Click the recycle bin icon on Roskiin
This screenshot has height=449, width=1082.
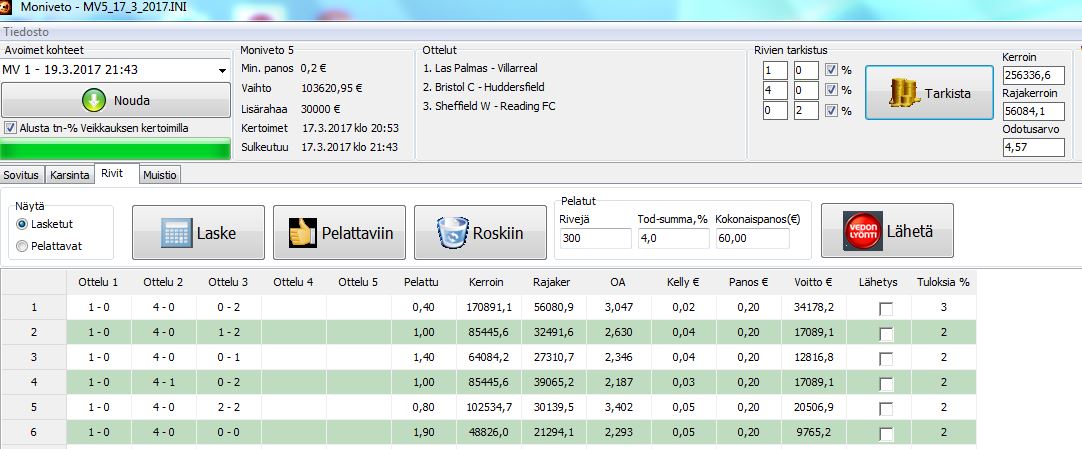[453, 233]
